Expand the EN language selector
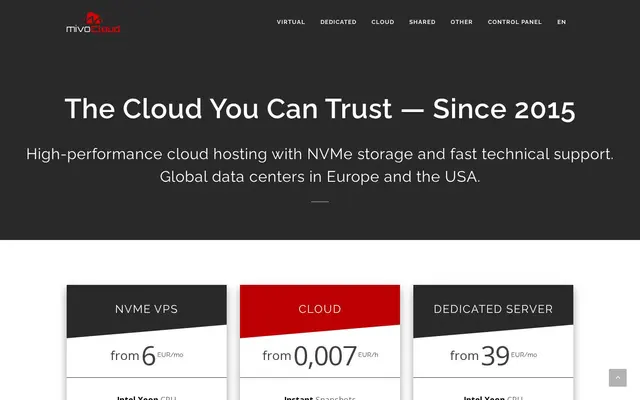This screenshot has width=640, height=400. pos(562,22)
